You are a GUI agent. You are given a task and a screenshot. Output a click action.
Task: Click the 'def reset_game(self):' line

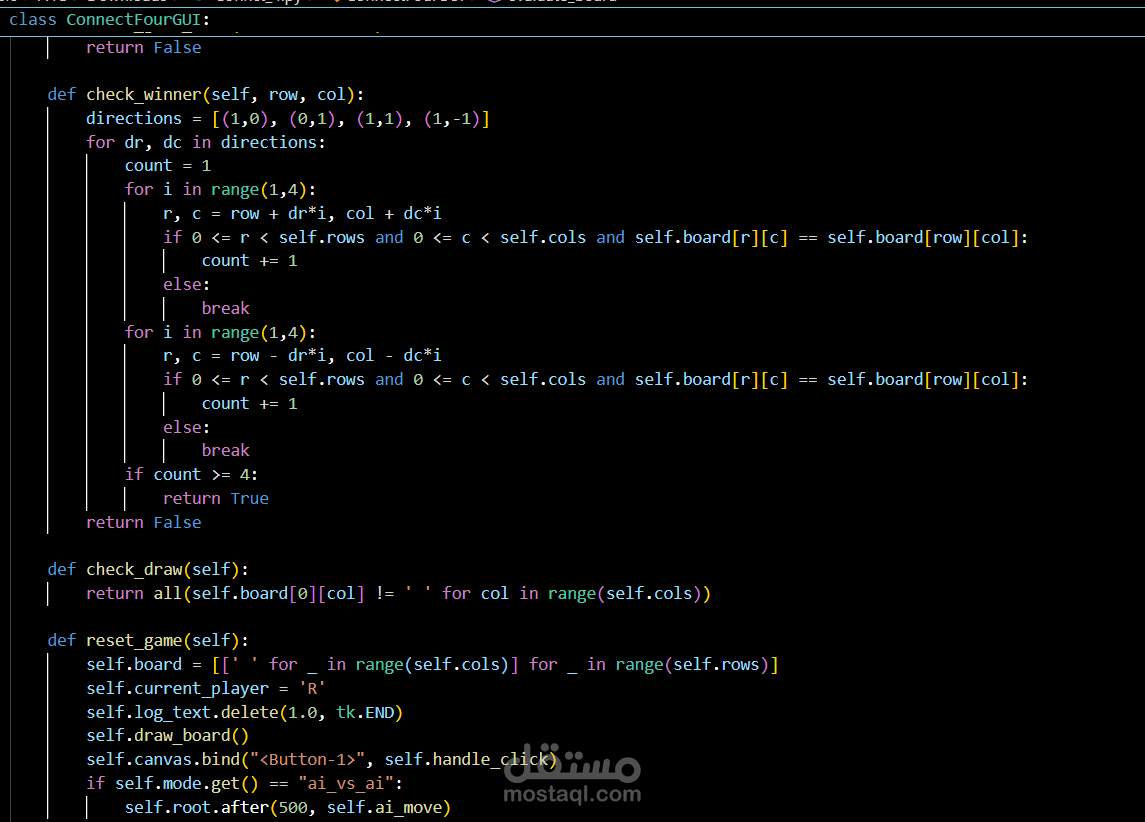[148, 640]
